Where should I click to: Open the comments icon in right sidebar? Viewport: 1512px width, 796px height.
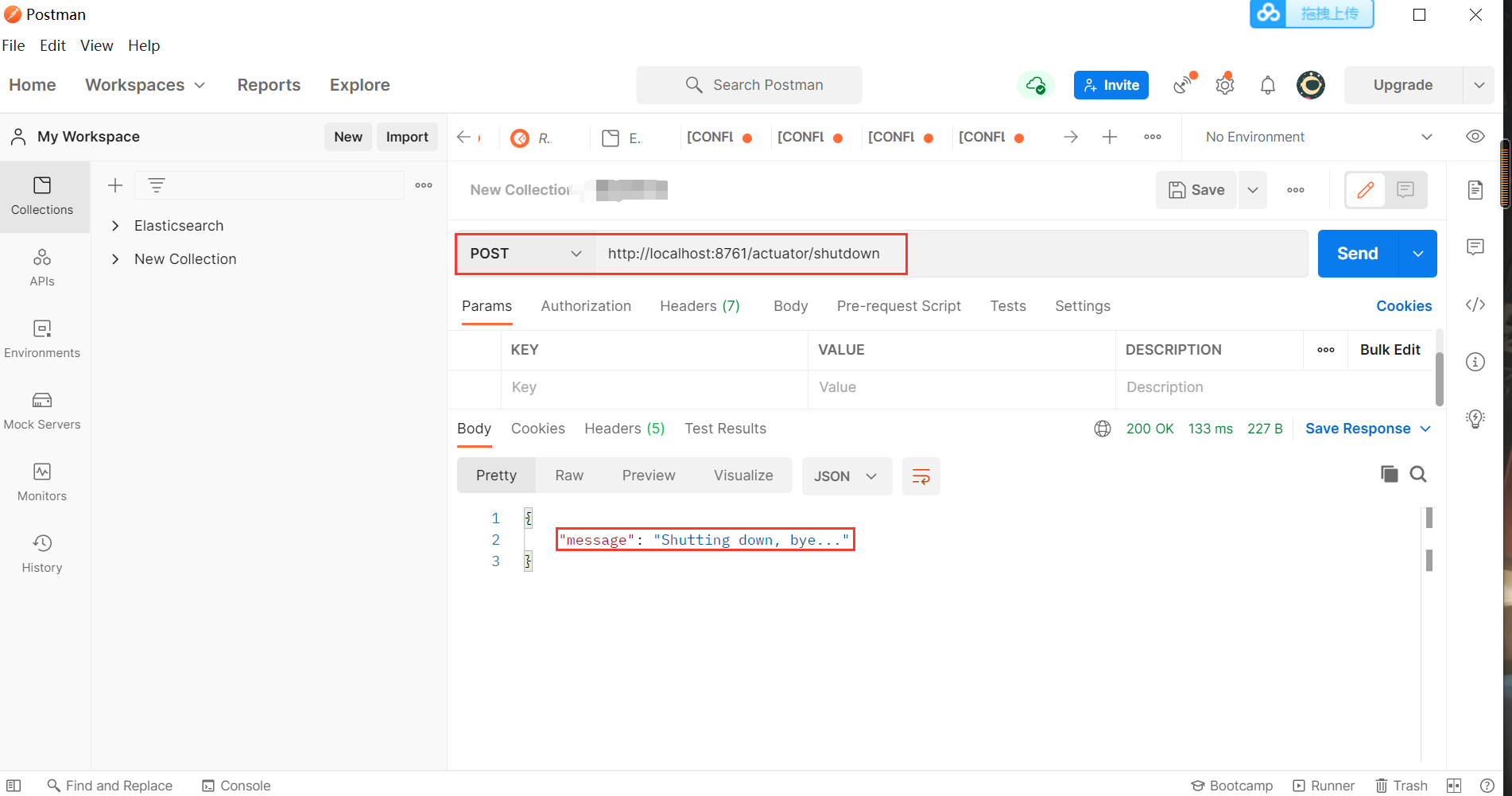1475,247
